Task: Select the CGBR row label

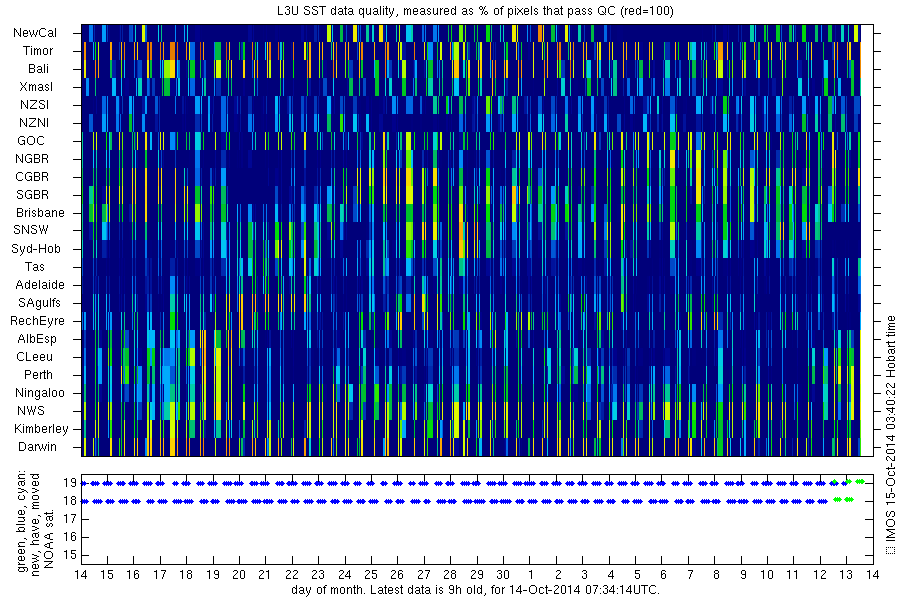Action: click(32, 177)
